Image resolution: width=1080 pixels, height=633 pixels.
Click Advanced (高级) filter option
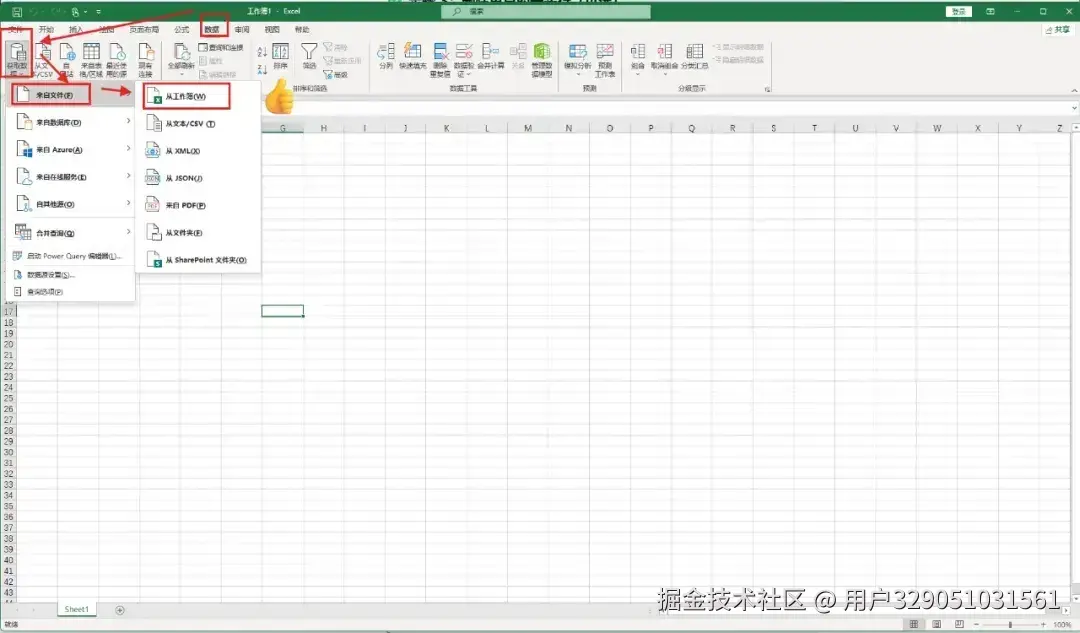[x=335, y=74]
